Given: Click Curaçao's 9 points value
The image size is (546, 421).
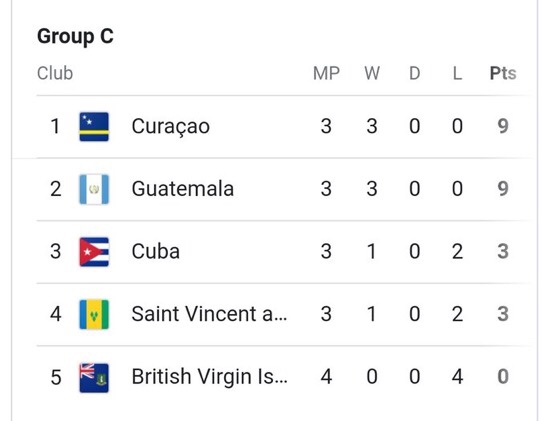Looking at the screenshot, I should click(x=503, y=126).
